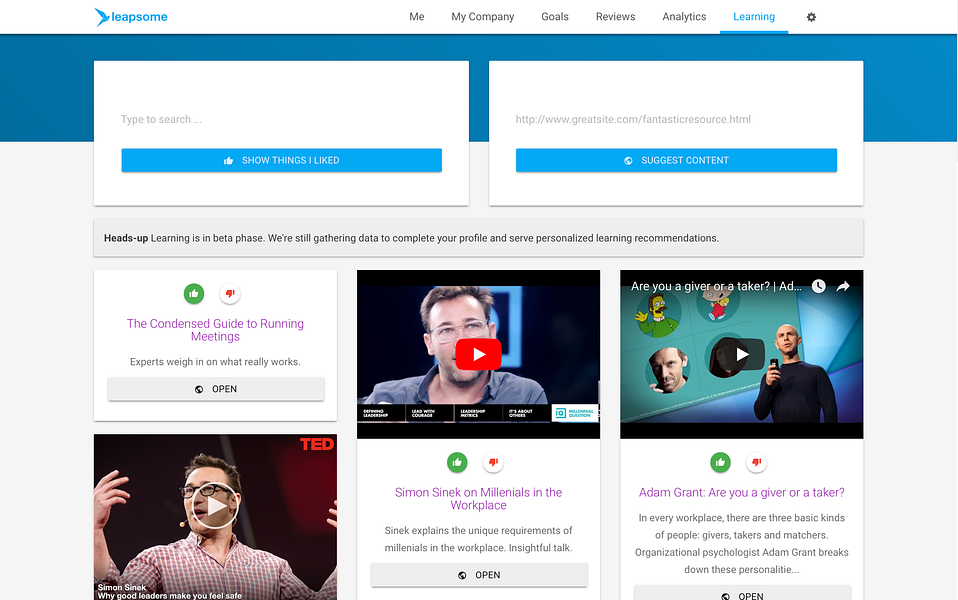Open the Reviews tab
958x600 pixels.
pos(615,16)
